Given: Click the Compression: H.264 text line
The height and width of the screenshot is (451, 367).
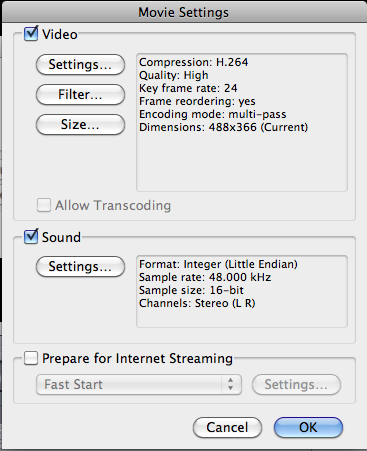Looking at the screenshot, I should 194,62.
